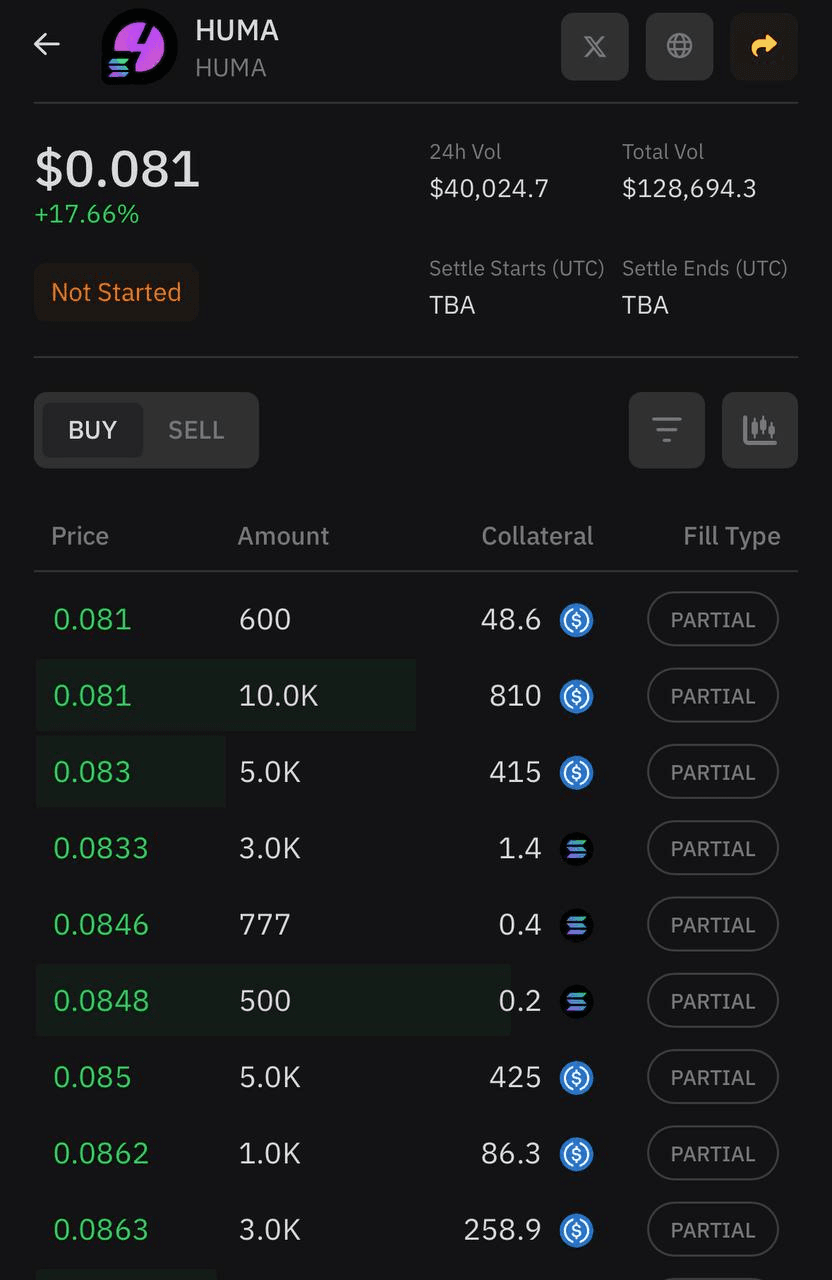Sort by the Price column header
Image resolution: width=832 pixels, height=1280 pixels.
coord(80,536)
